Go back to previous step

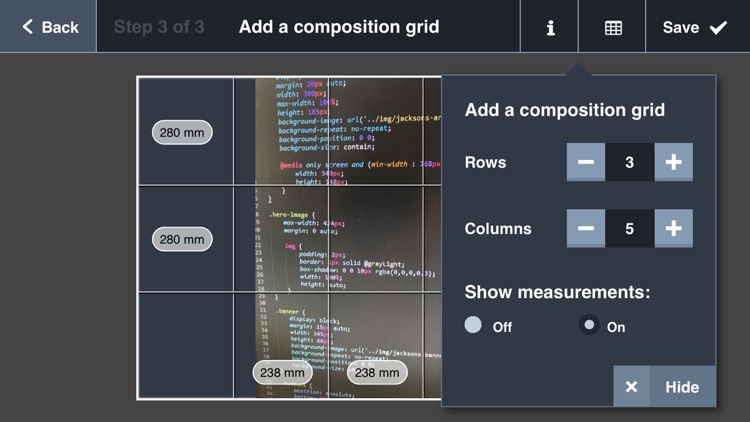click(49, 27)
